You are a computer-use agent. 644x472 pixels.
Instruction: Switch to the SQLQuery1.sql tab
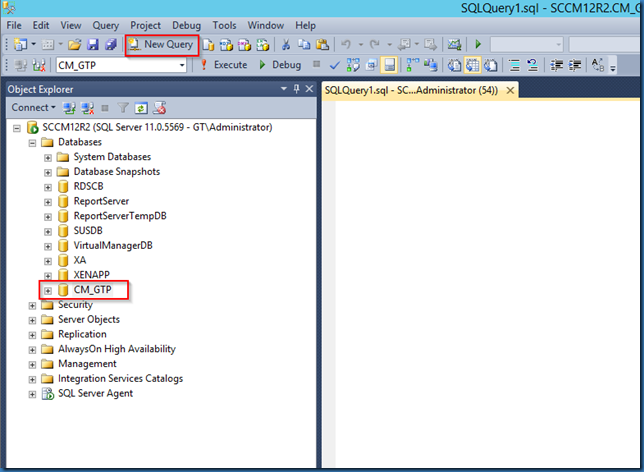[x=412, y=90]
